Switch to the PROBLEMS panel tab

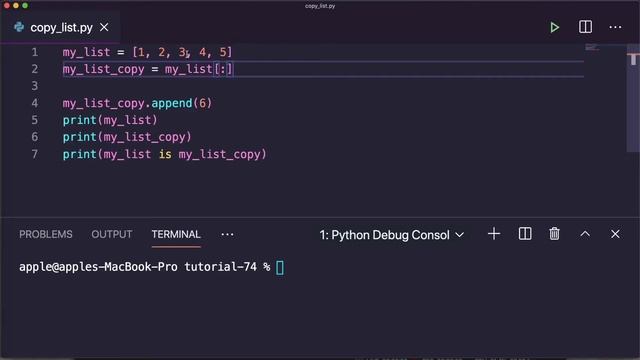click(x=46, y=234)
